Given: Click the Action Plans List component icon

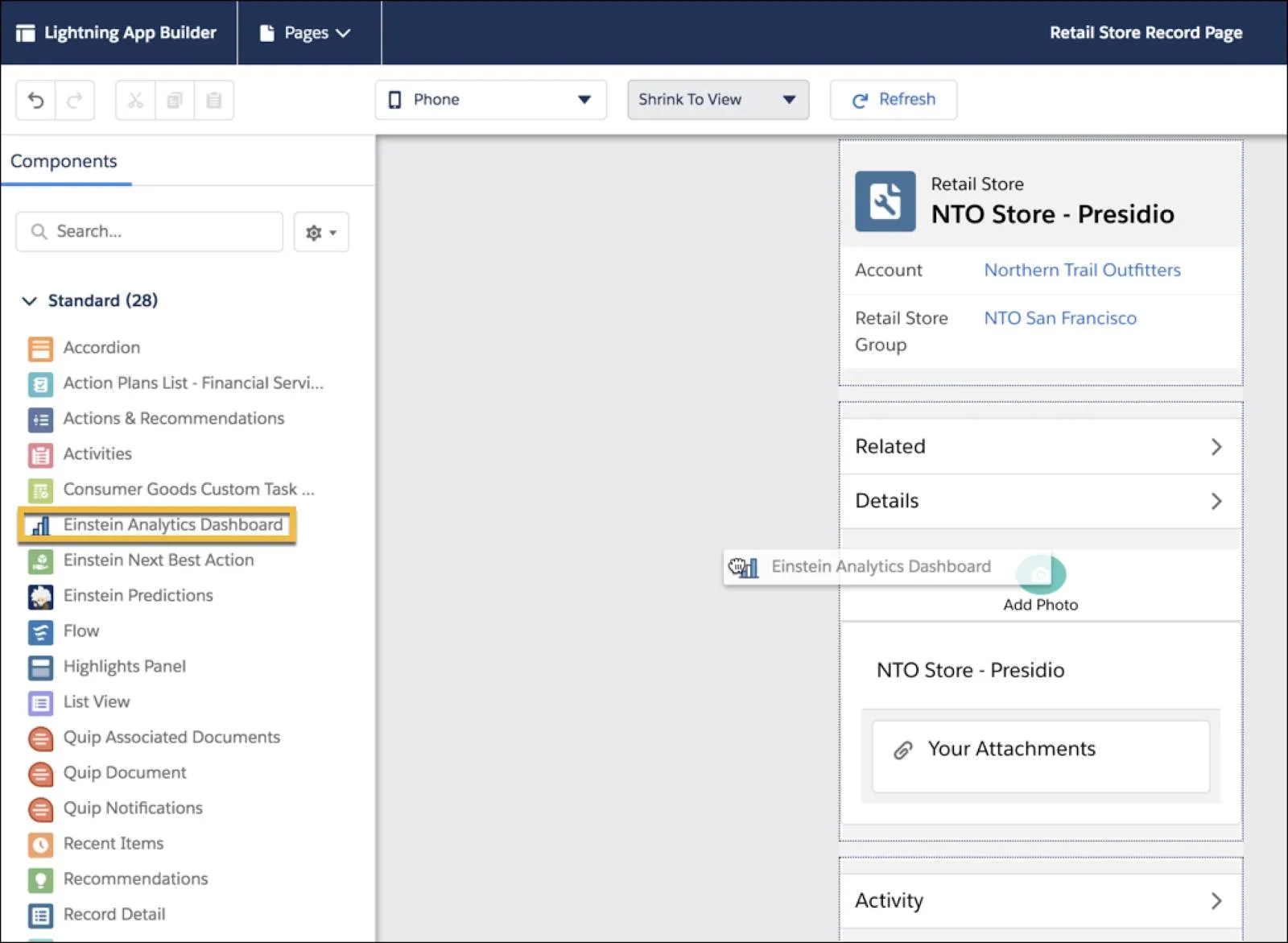Looking at the screenshot, I should 40,384.
